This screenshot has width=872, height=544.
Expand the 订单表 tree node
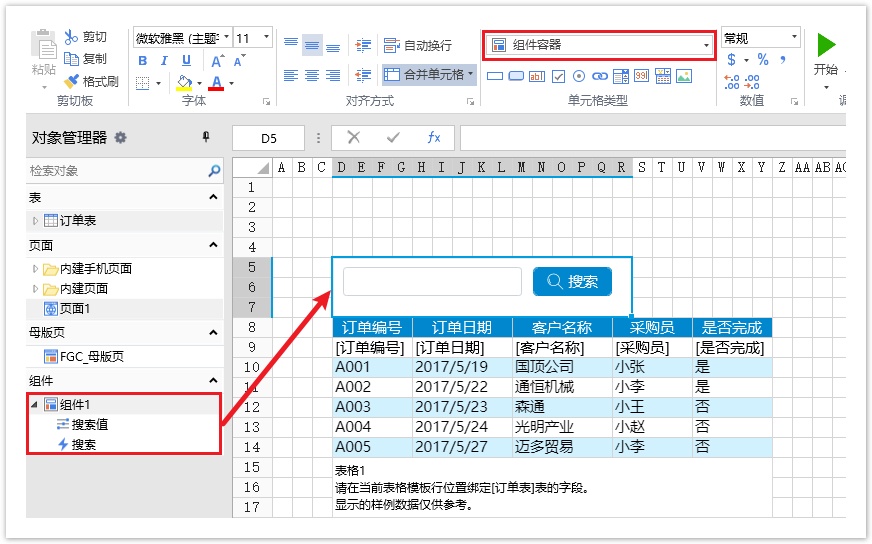tap(35, 221)
